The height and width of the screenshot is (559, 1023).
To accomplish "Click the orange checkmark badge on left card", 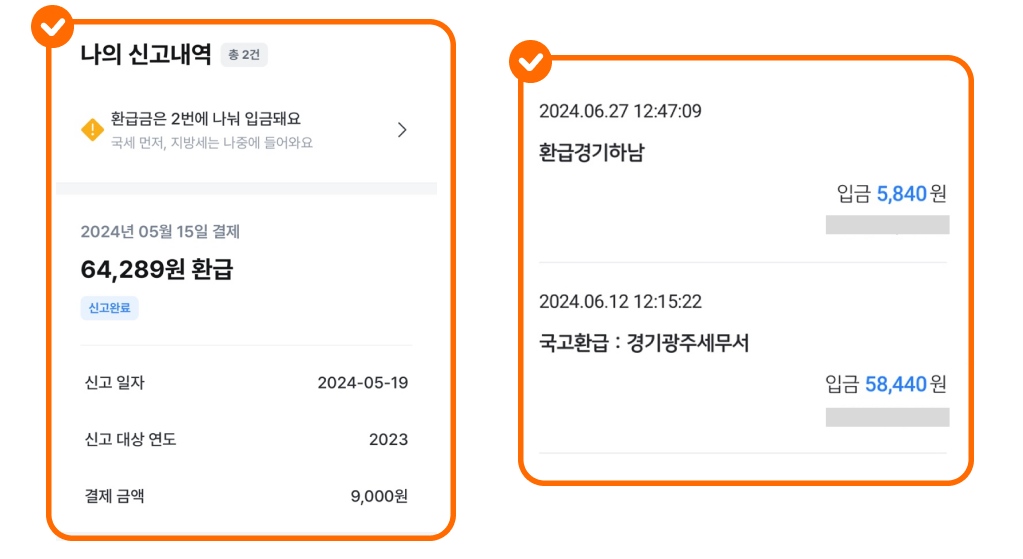I will (x=52, y=27).
